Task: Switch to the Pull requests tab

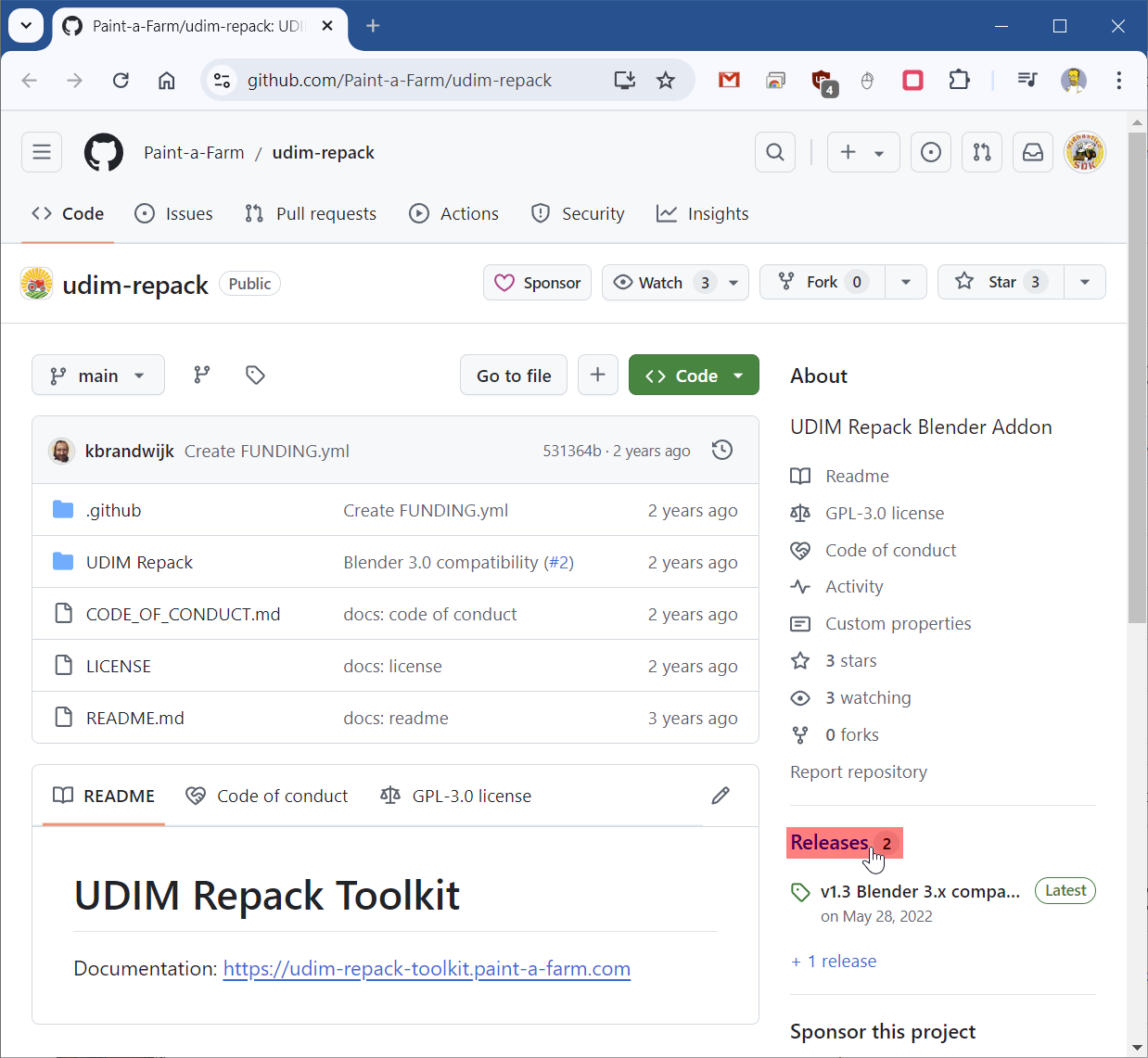Action: click(x=311, y=213)
